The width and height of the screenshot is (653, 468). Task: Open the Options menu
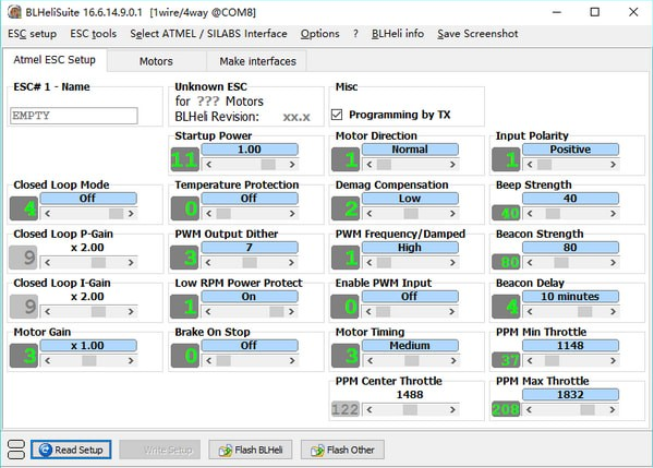coord(320,34)
